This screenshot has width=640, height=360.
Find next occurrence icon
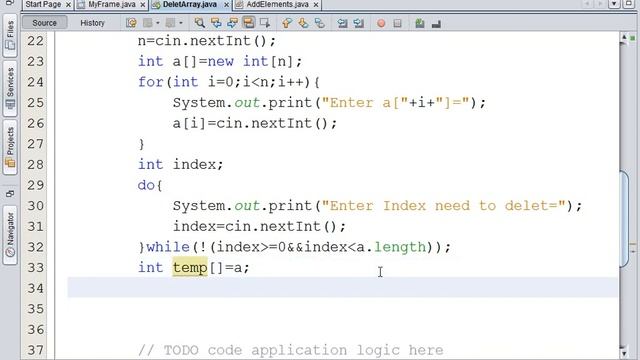click(x=232, y=23)
